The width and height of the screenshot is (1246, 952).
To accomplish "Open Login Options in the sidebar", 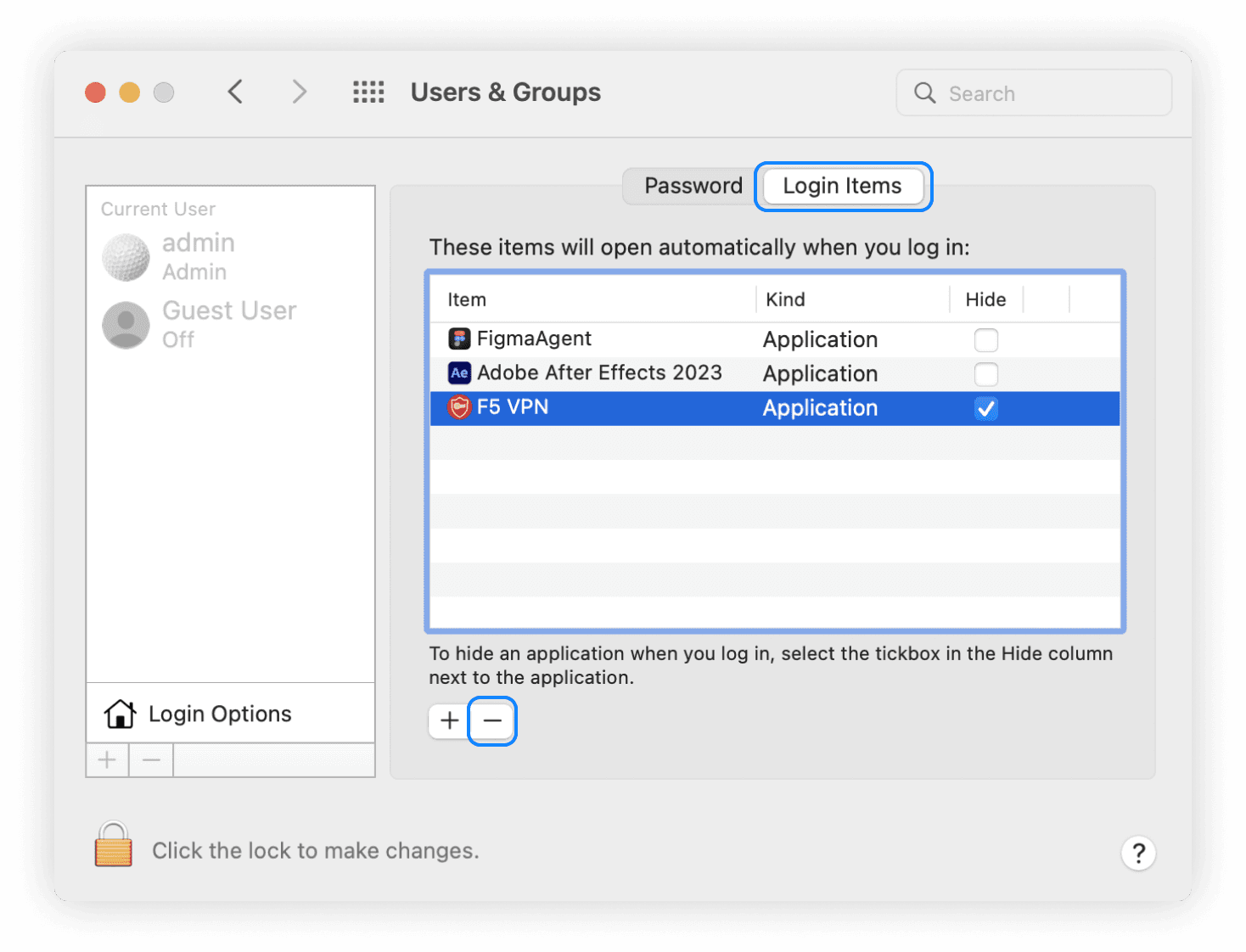I will [x=219, y=714].
